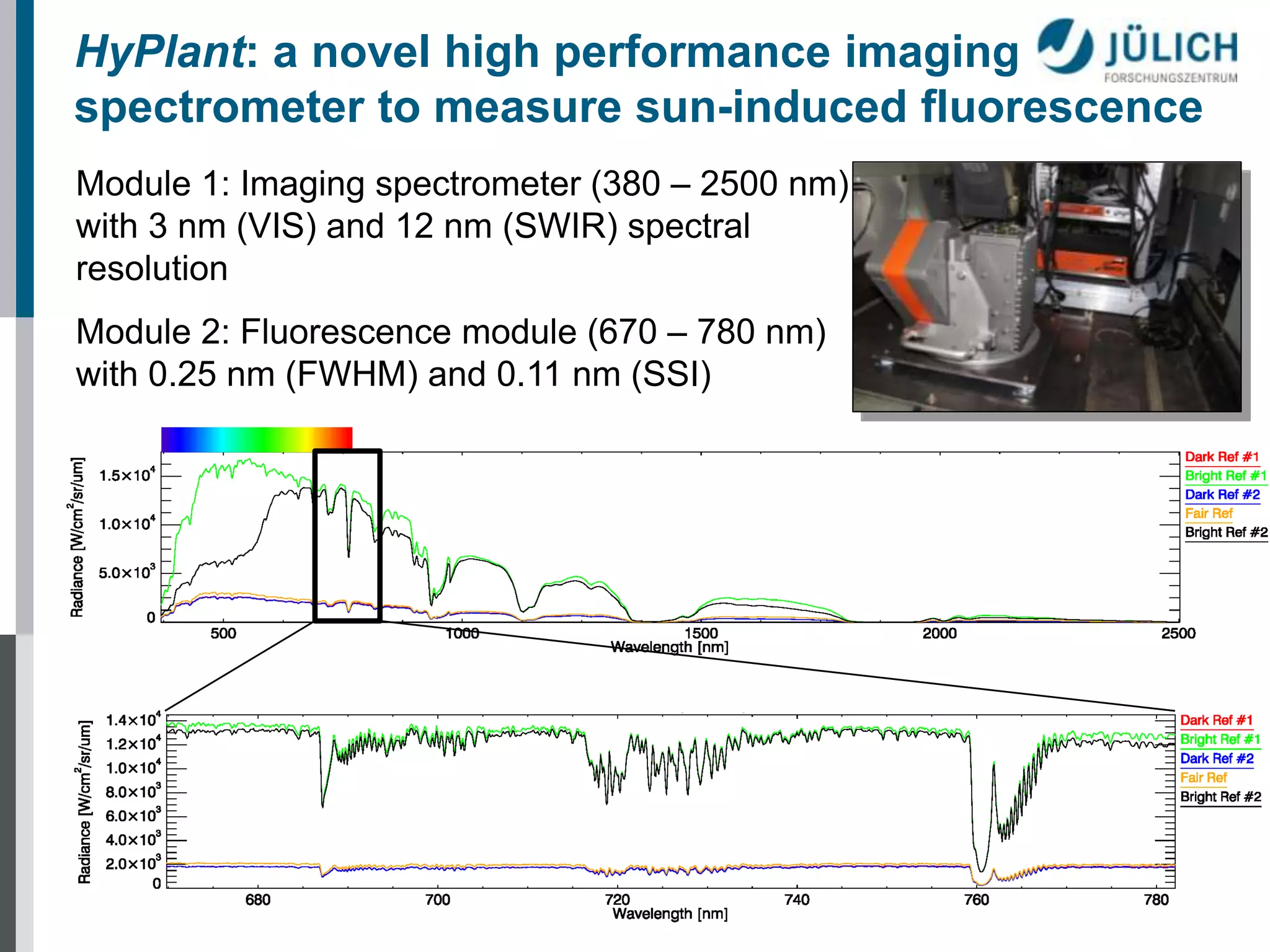Click 'Dark Ref #2' in upper legend
Image resolution: width=1270 pixels, height=952 pixels.
[1223, 495]
